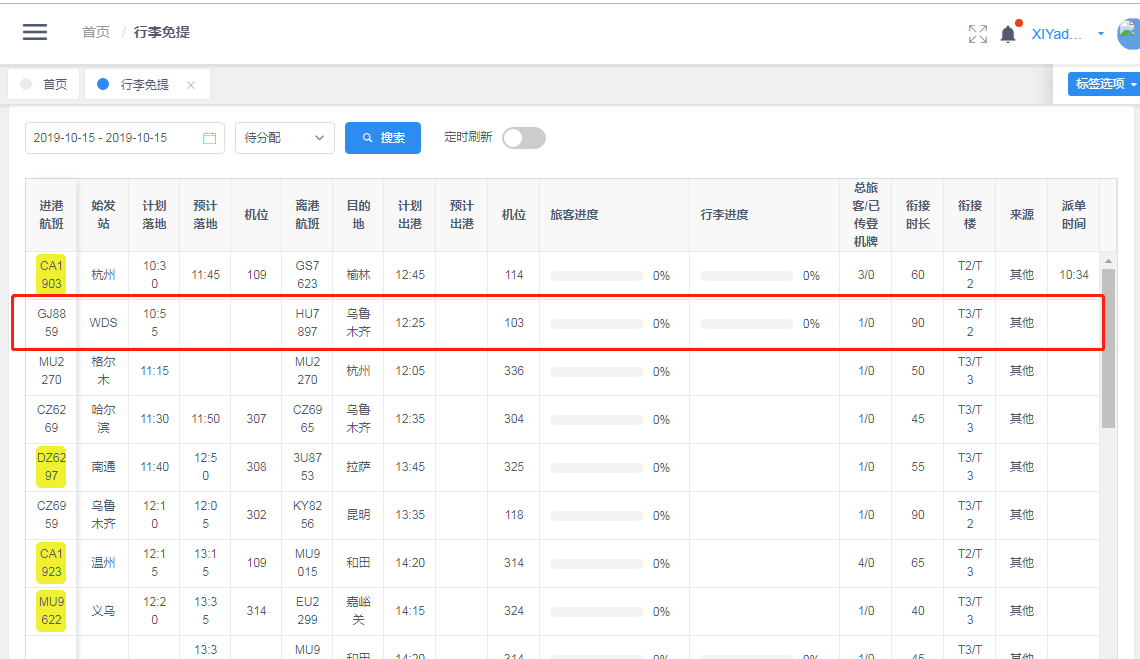Image resolution: width=1140 pixels, height=659 pixels.
Task: Select the 行李免提 tab
Action: click(x=145, y=84)
